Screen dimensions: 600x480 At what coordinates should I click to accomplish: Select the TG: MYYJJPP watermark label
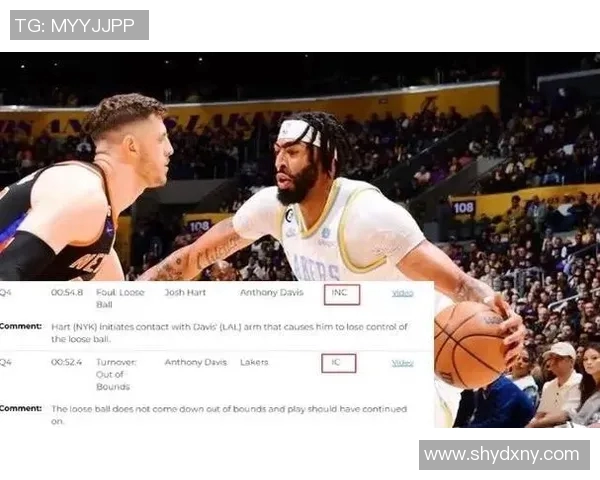79,25
